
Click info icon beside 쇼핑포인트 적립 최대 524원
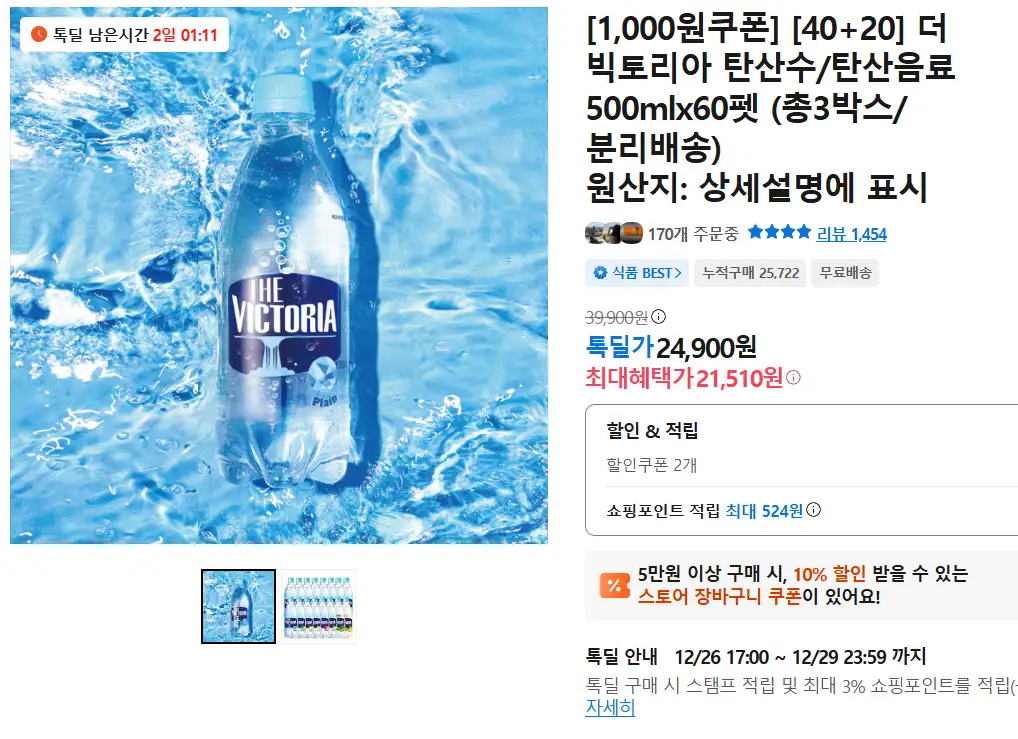[813, 510]
